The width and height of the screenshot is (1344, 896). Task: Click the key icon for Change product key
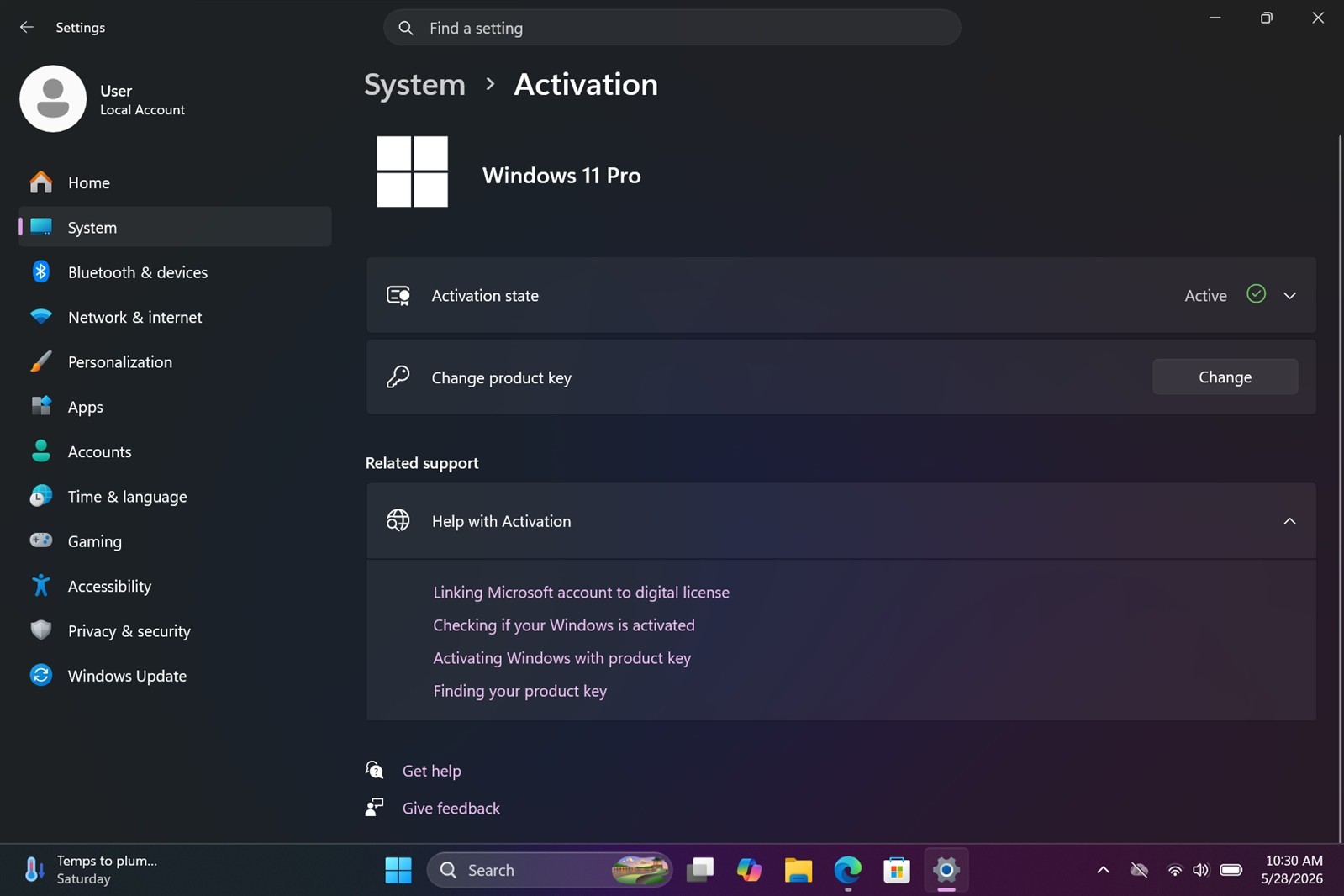tap(398, 377)
